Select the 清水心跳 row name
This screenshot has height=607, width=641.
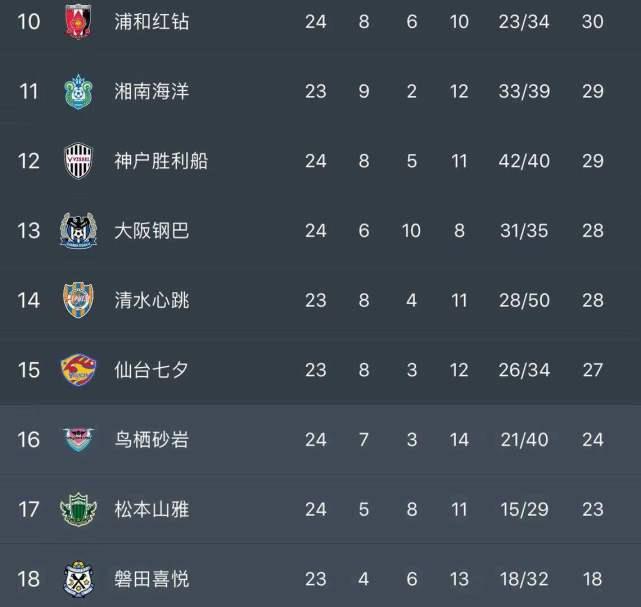coord(152,300)
